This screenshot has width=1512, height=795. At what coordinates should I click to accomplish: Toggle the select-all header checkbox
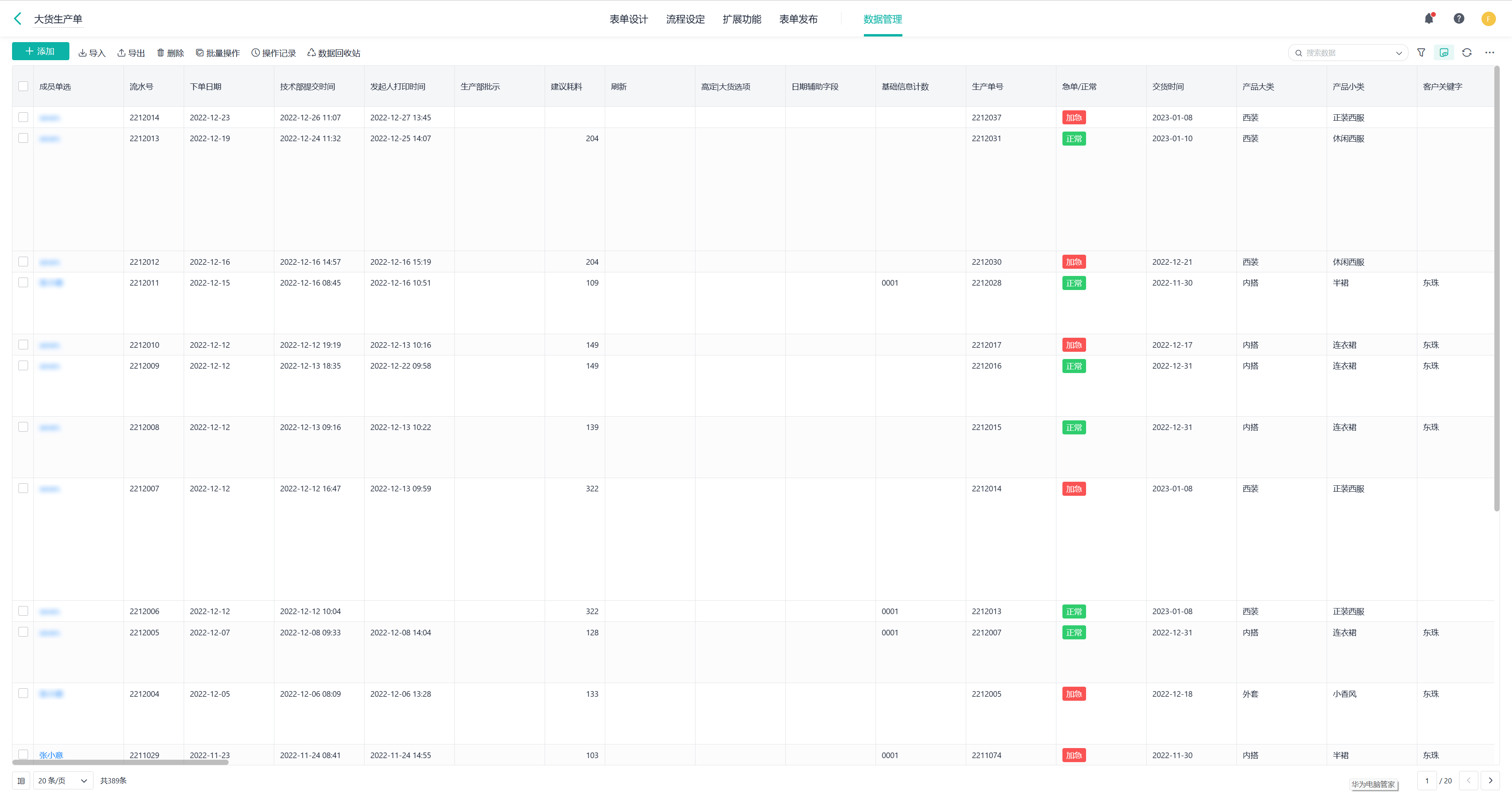pos(23,86)
